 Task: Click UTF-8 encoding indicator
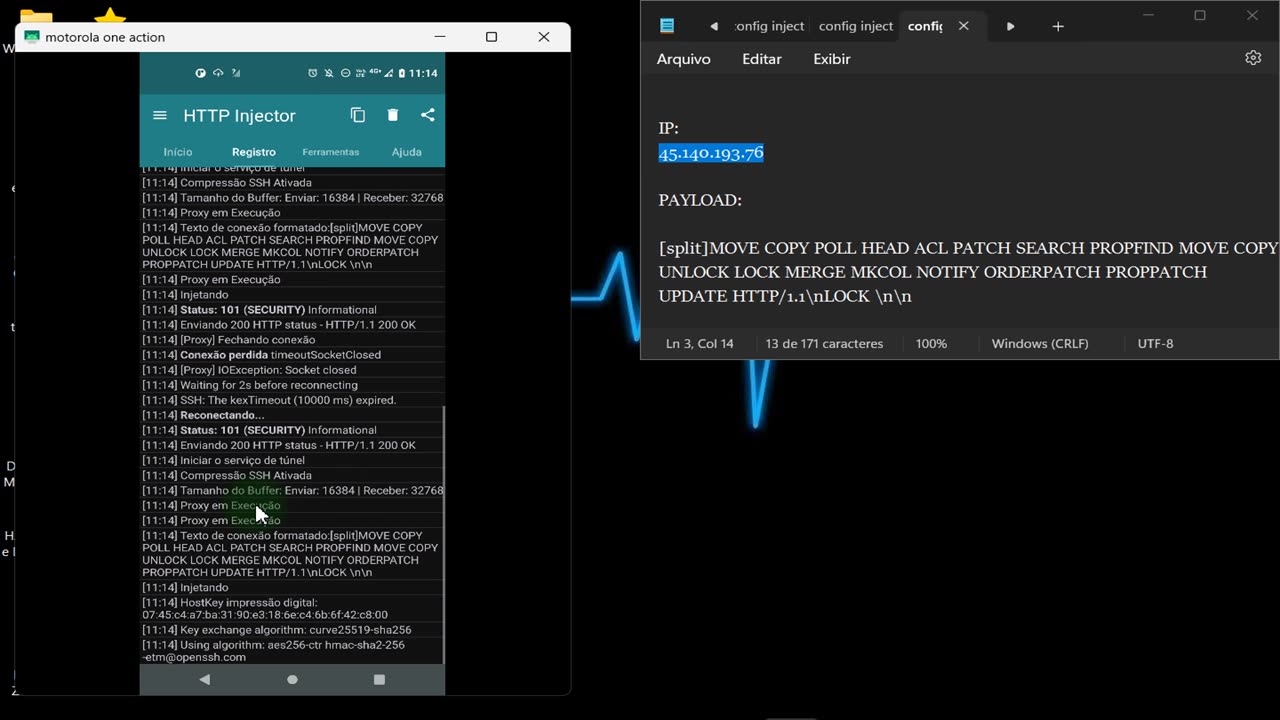point(1155,343)
